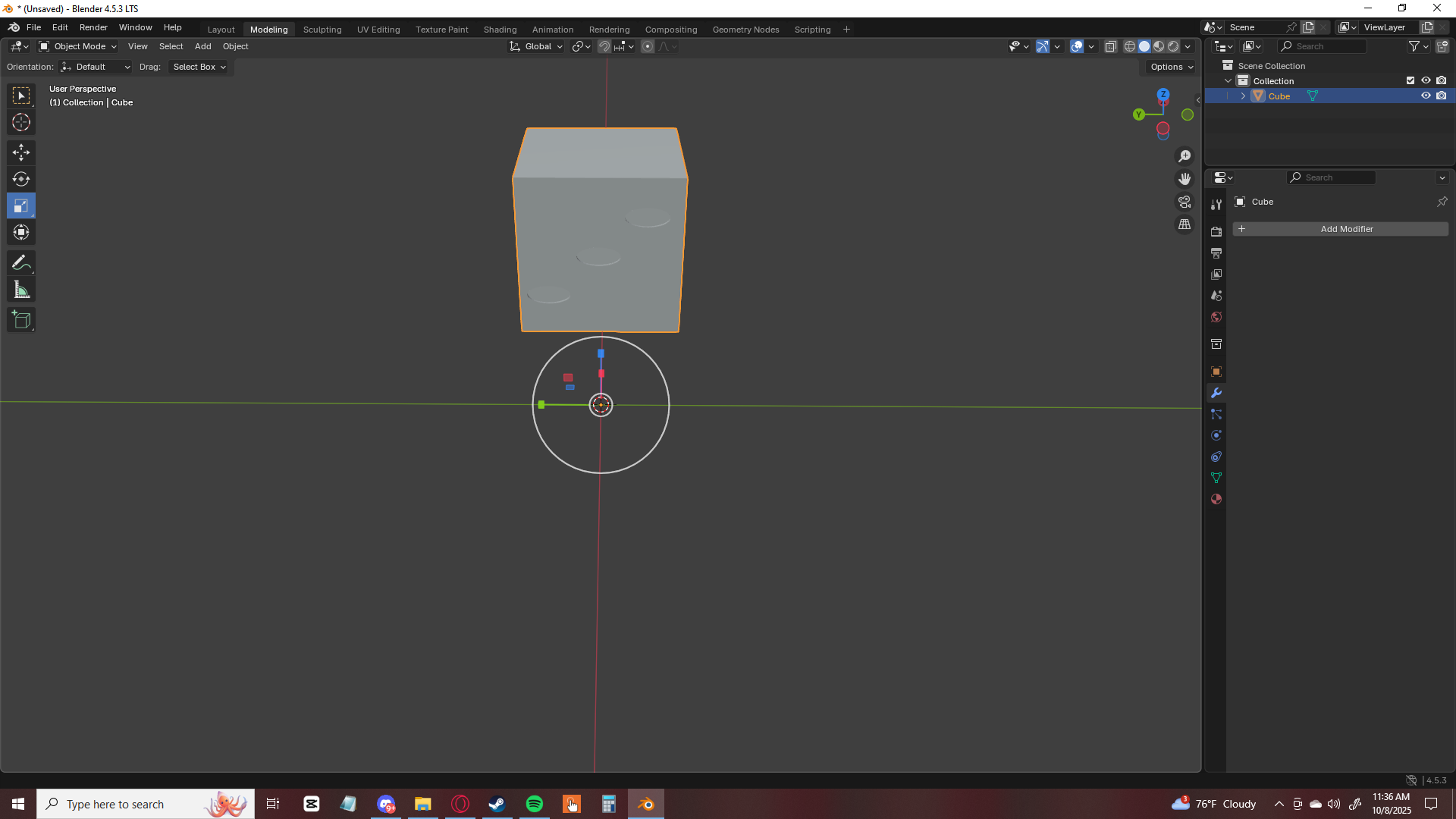Click the pan view hand icon
Screen dimensions: 1456x819
click(1185, 179)
